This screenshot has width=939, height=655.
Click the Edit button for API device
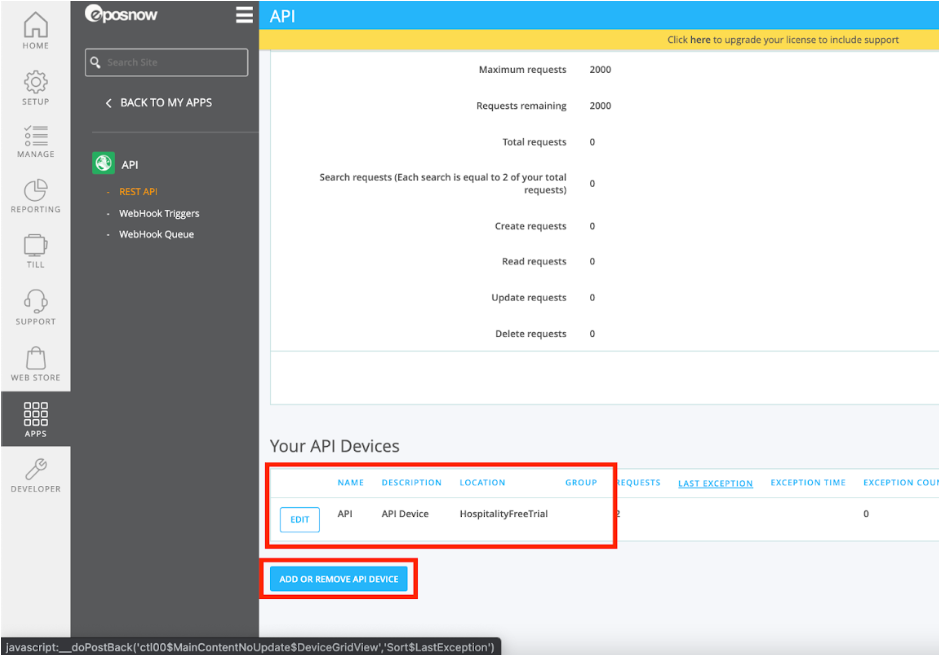coord(300,520)
